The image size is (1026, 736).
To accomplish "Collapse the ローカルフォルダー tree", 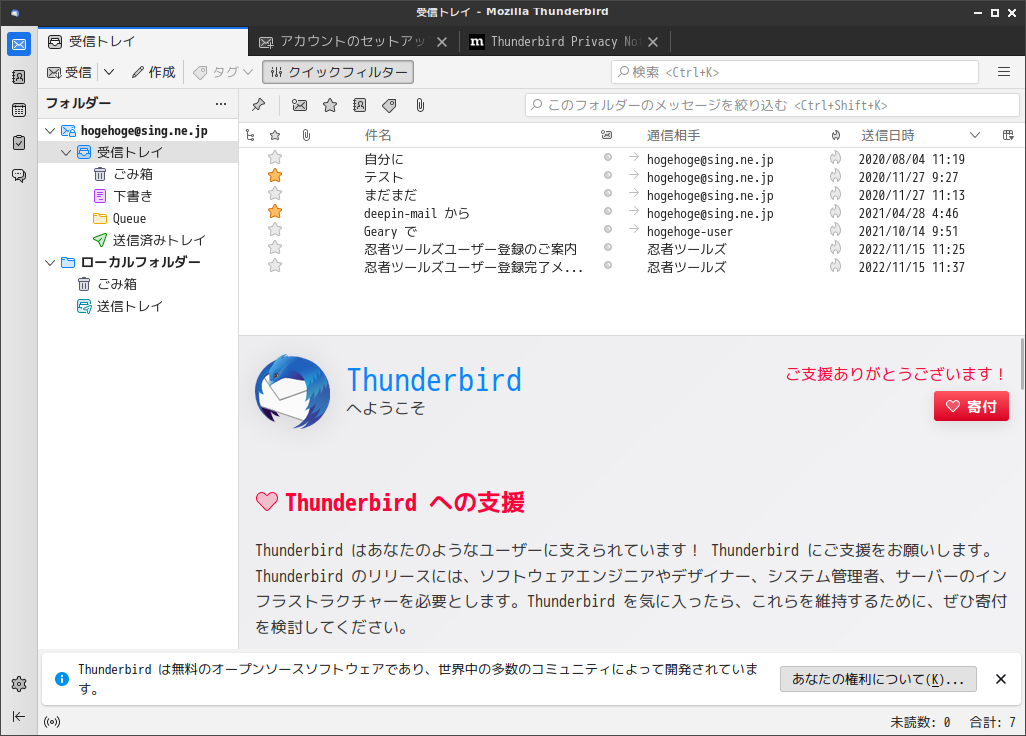I will [x=50, y=262].
